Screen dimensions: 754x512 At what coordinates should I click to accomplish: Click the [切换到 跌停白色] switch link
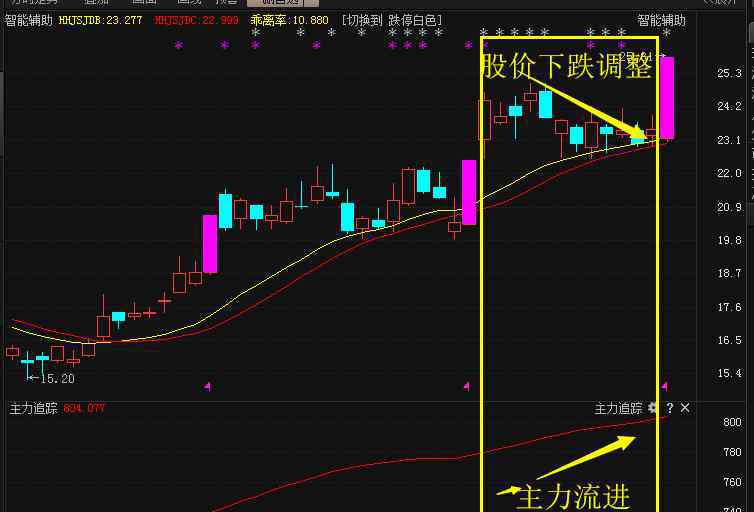click(x=391, y=21)
